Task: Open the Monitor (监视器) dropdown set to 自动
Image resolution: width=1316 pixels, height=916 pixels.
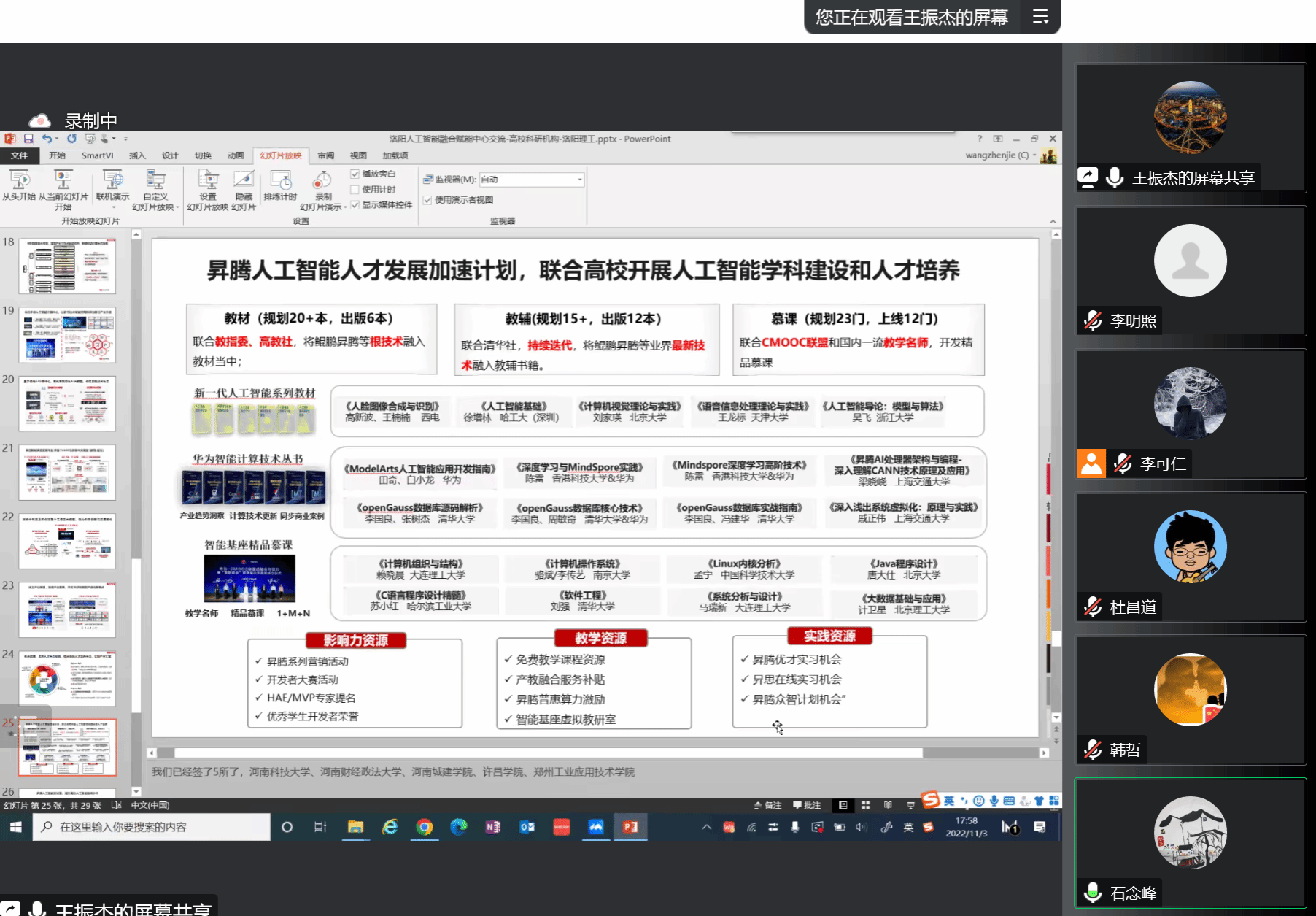Action: (532, 179)
